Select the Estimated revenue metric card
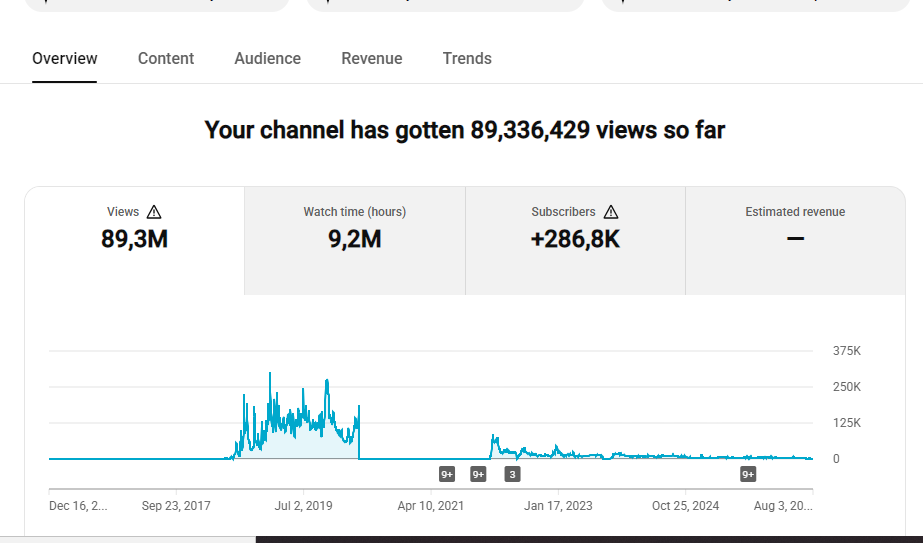This screenshot has width=923, height=543. click(795, 240)
